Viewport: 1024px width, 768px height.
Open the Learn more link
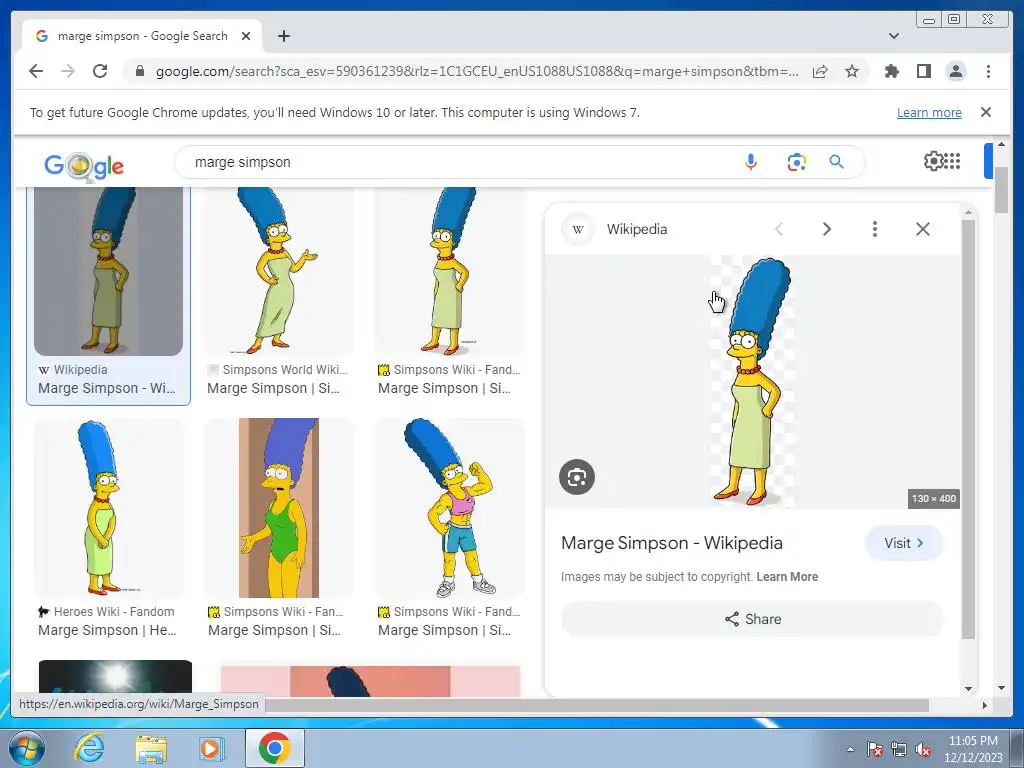coord(929,112)
